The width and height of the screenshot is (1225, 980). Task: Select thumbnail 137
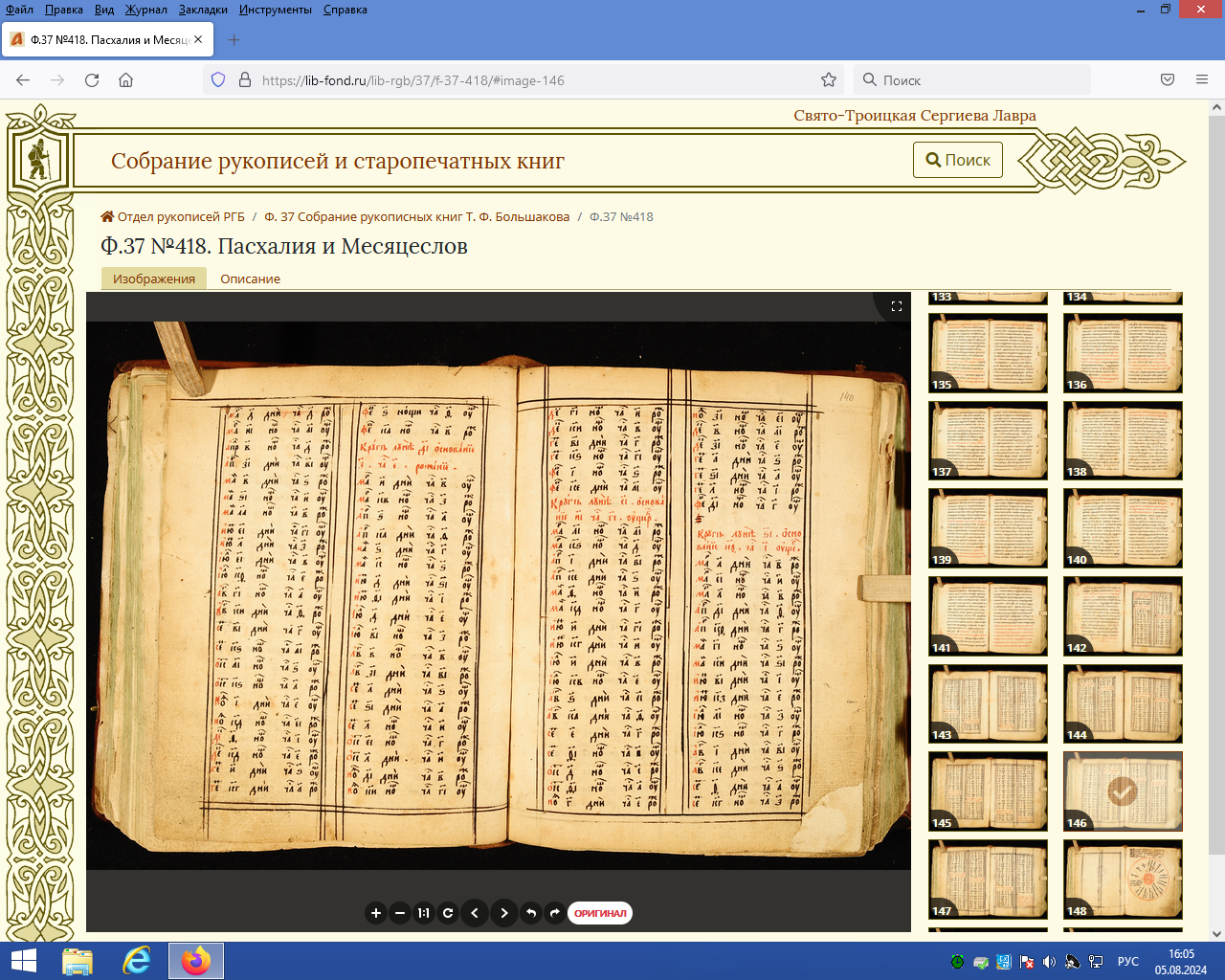[988, 440]
